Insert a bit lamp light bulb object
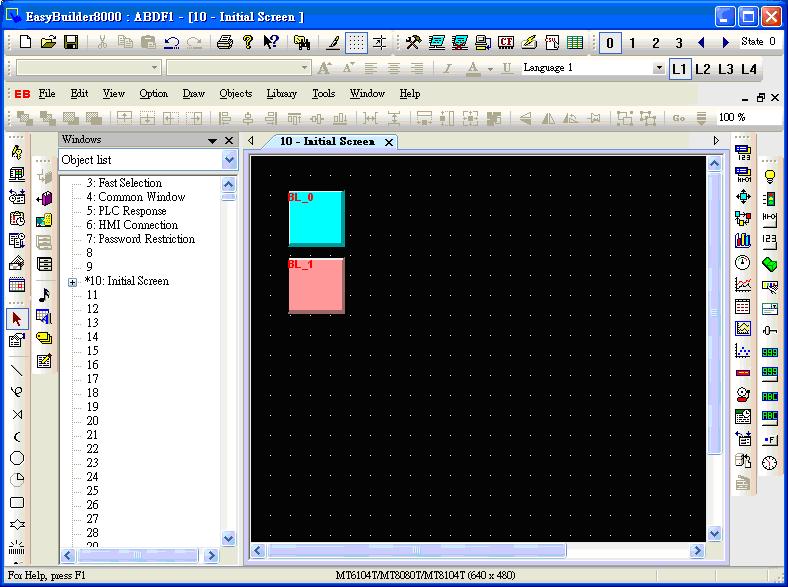788x587 pixels. coord(769,176)
